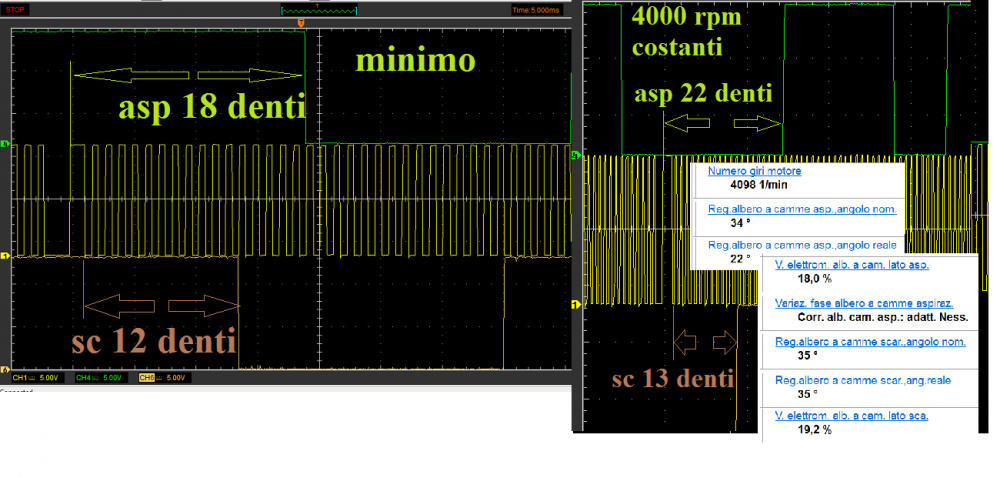This screenshot has height=478, width=1000.
Task: Select the highlighted CH6 5.00V channel label
Action: [165, 378]
